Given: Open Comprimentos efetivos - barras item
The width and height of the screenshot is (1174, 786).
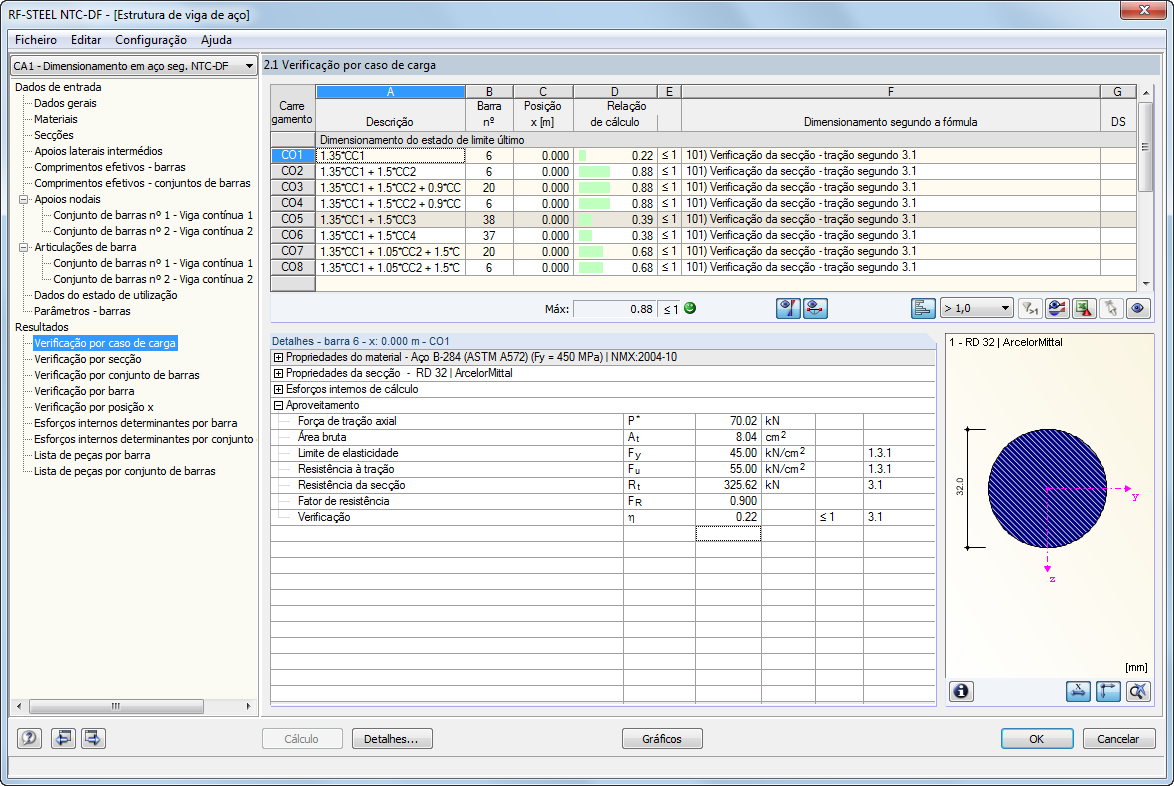Looking at the screenshot, I should click(x=110, y=168).
